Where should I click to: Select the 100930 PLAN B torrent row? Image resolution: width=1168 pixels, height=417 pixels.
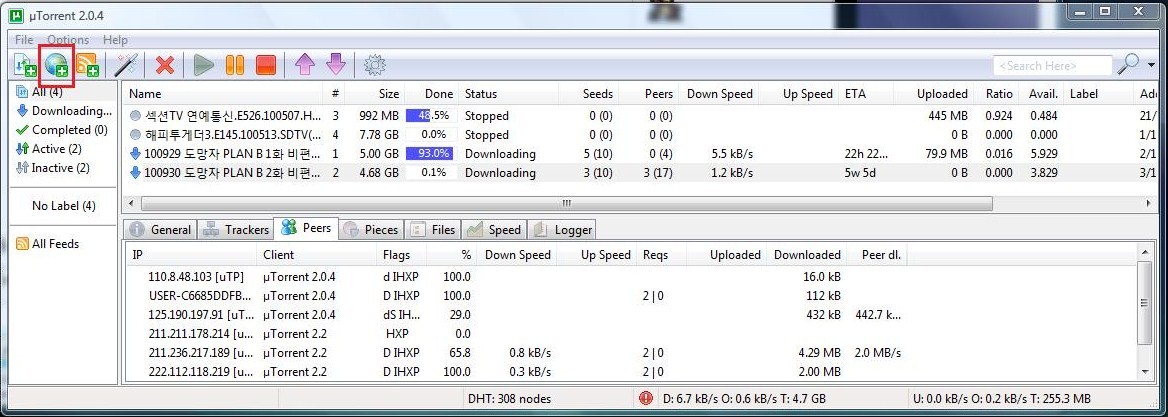pos(641,173)
